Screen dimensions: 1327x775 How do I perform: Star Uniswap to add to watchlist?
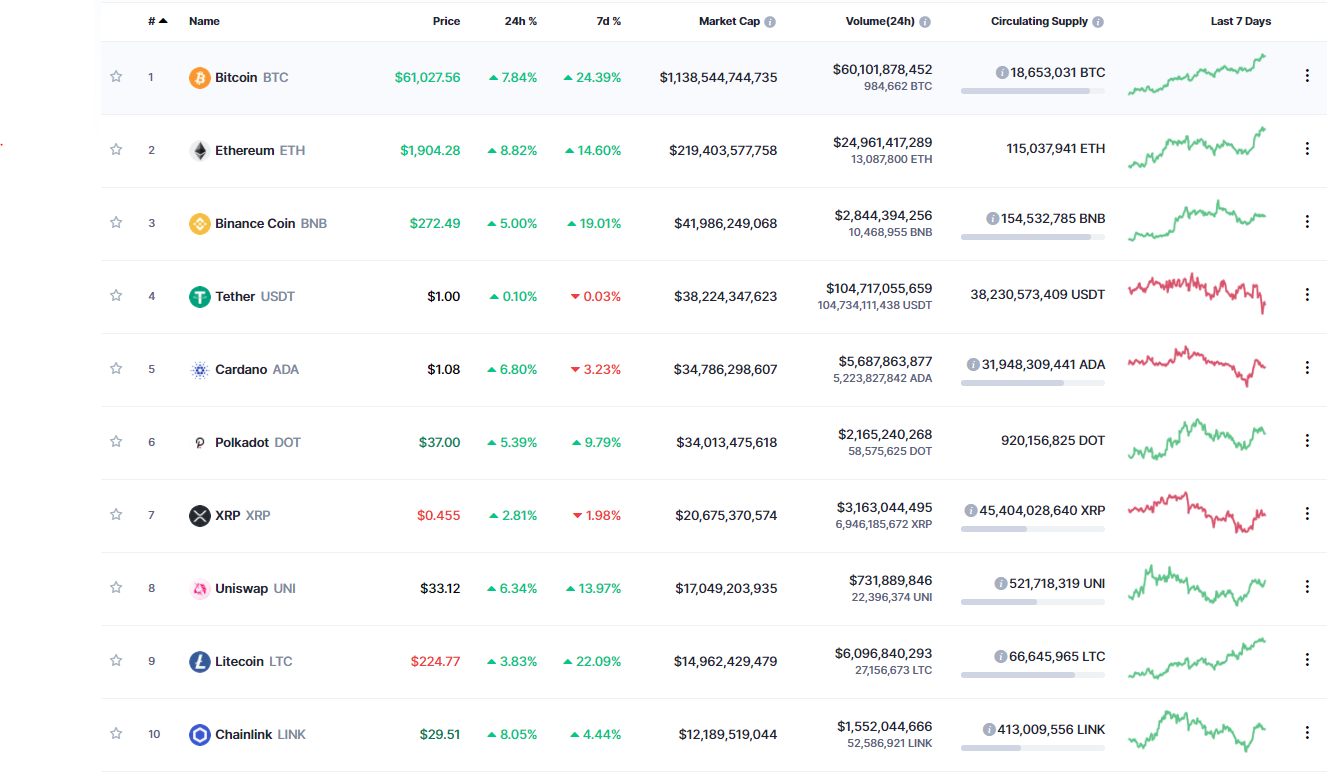point(116,588)
